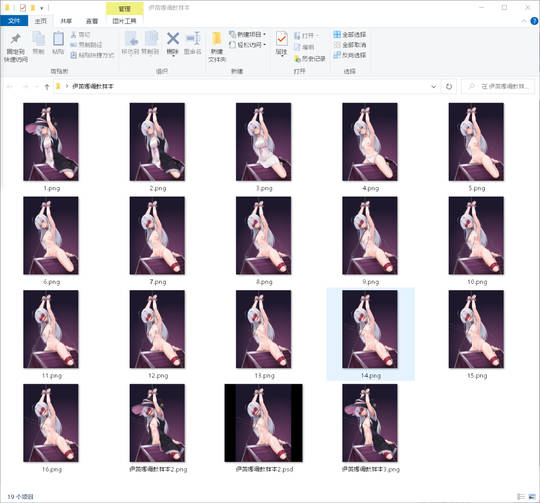Viewport: 540px width, 503px height.
Task: Select the 1.png thumbnail
Action: pyautogui.click(x=51, y=142)
